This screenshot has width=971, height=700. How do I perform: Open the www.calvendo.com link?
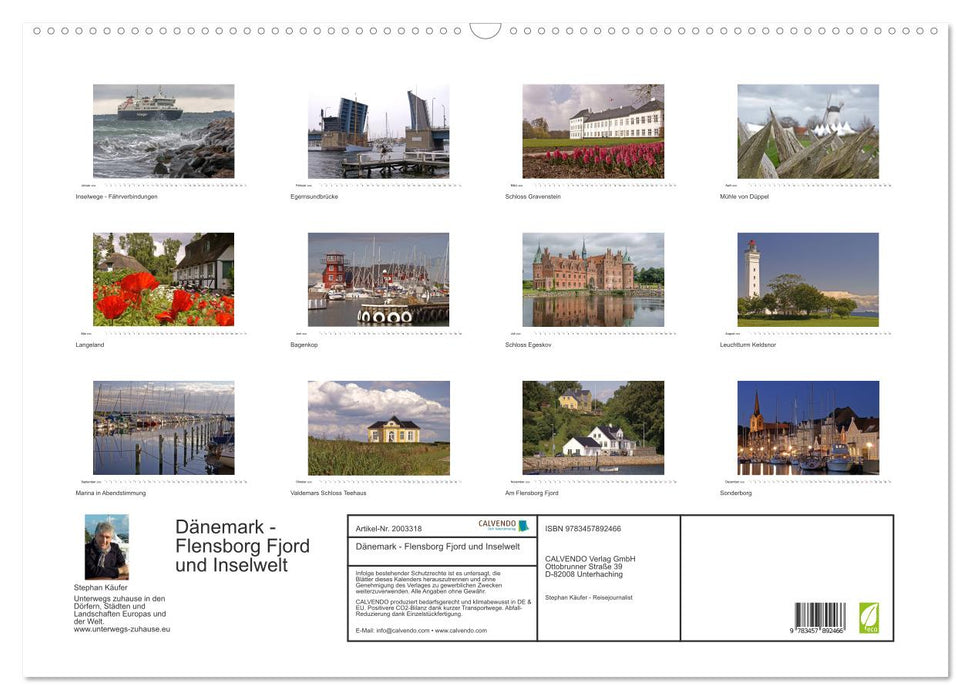click(460, 630)
